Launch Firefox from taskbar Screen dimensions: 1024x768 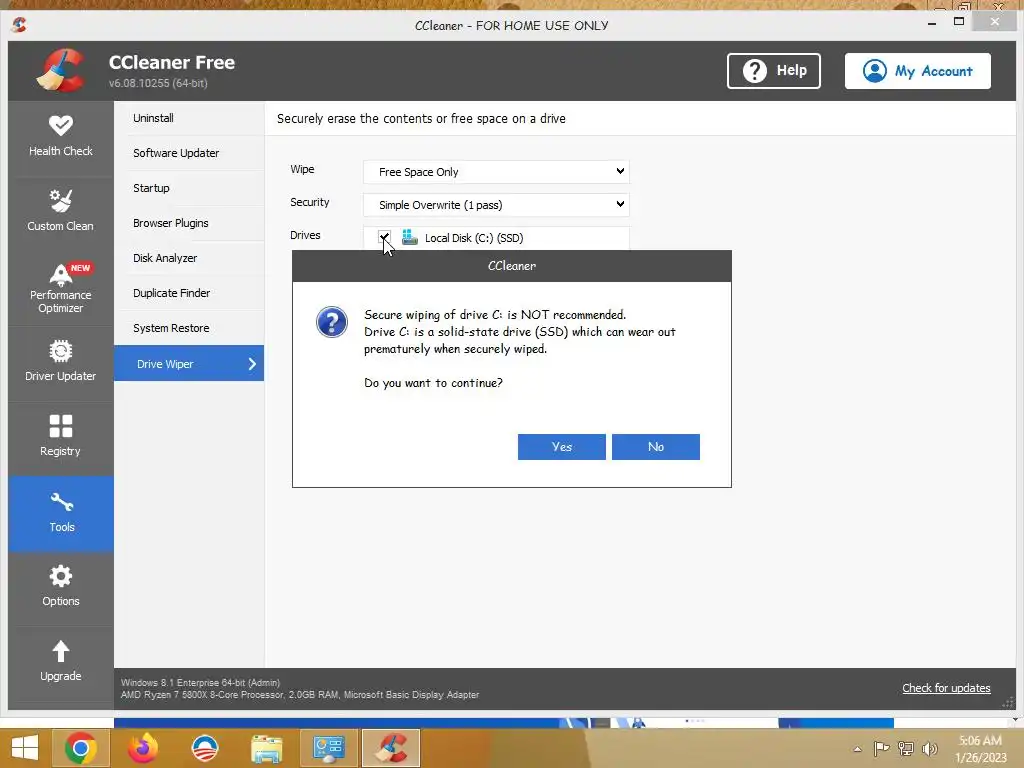[143, 748]
